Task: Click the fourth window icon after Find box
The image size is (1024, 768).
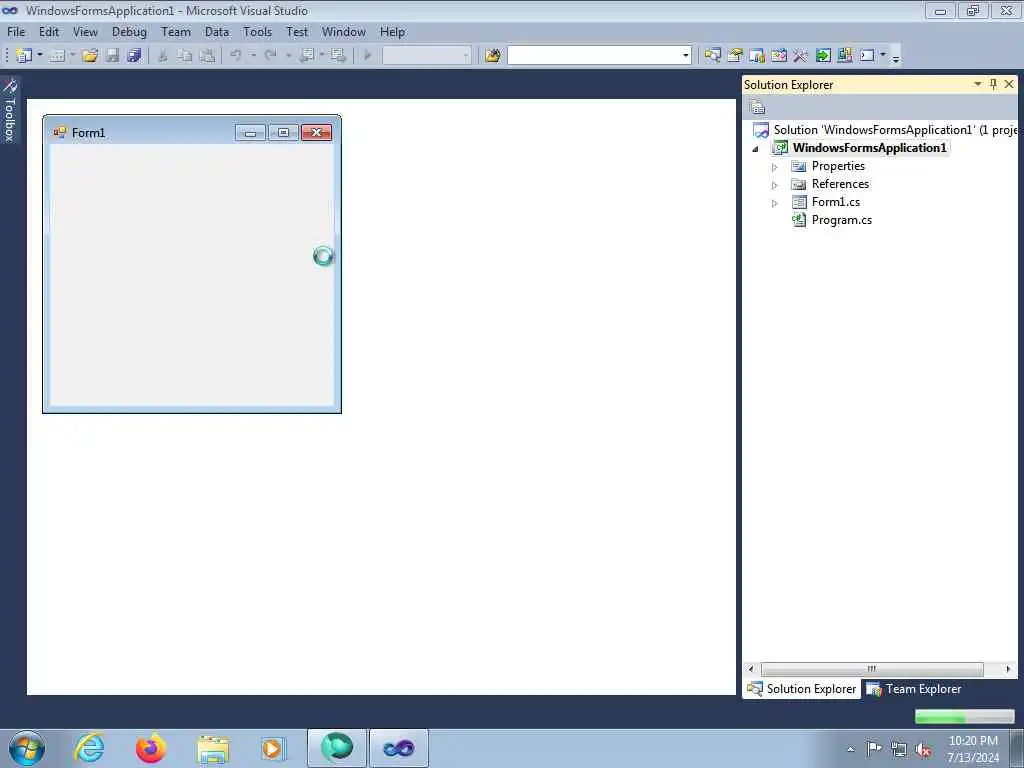Action: 778,56
